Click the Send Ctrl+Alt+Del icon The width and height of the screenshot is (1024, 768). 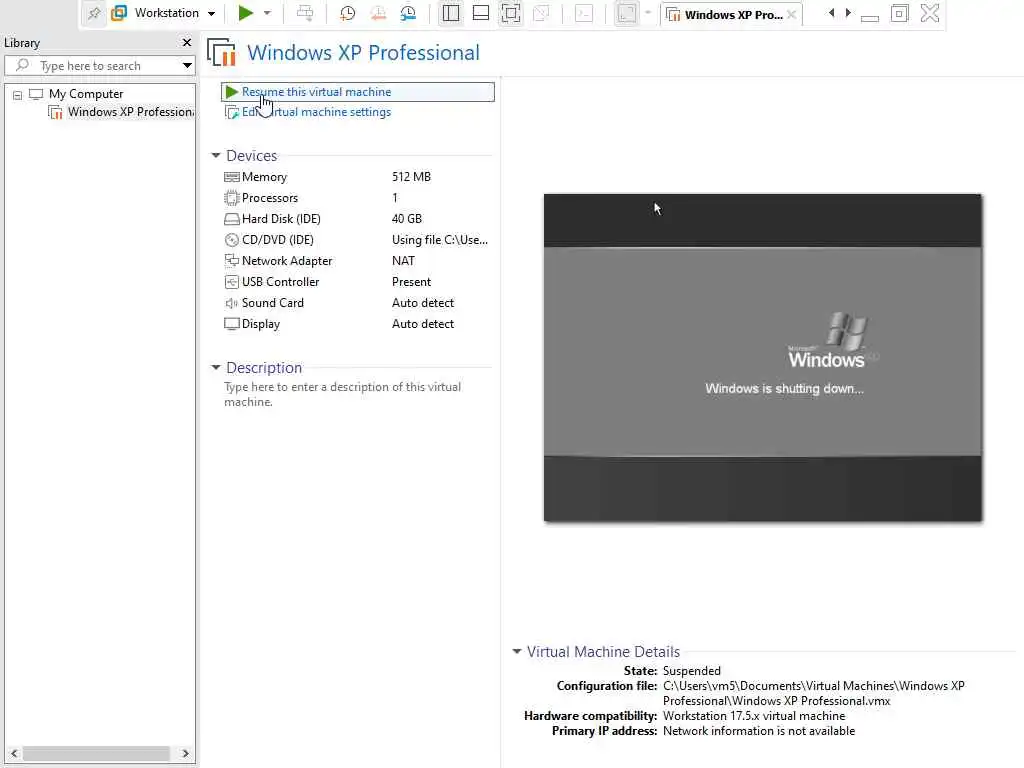tap(305, 13)
